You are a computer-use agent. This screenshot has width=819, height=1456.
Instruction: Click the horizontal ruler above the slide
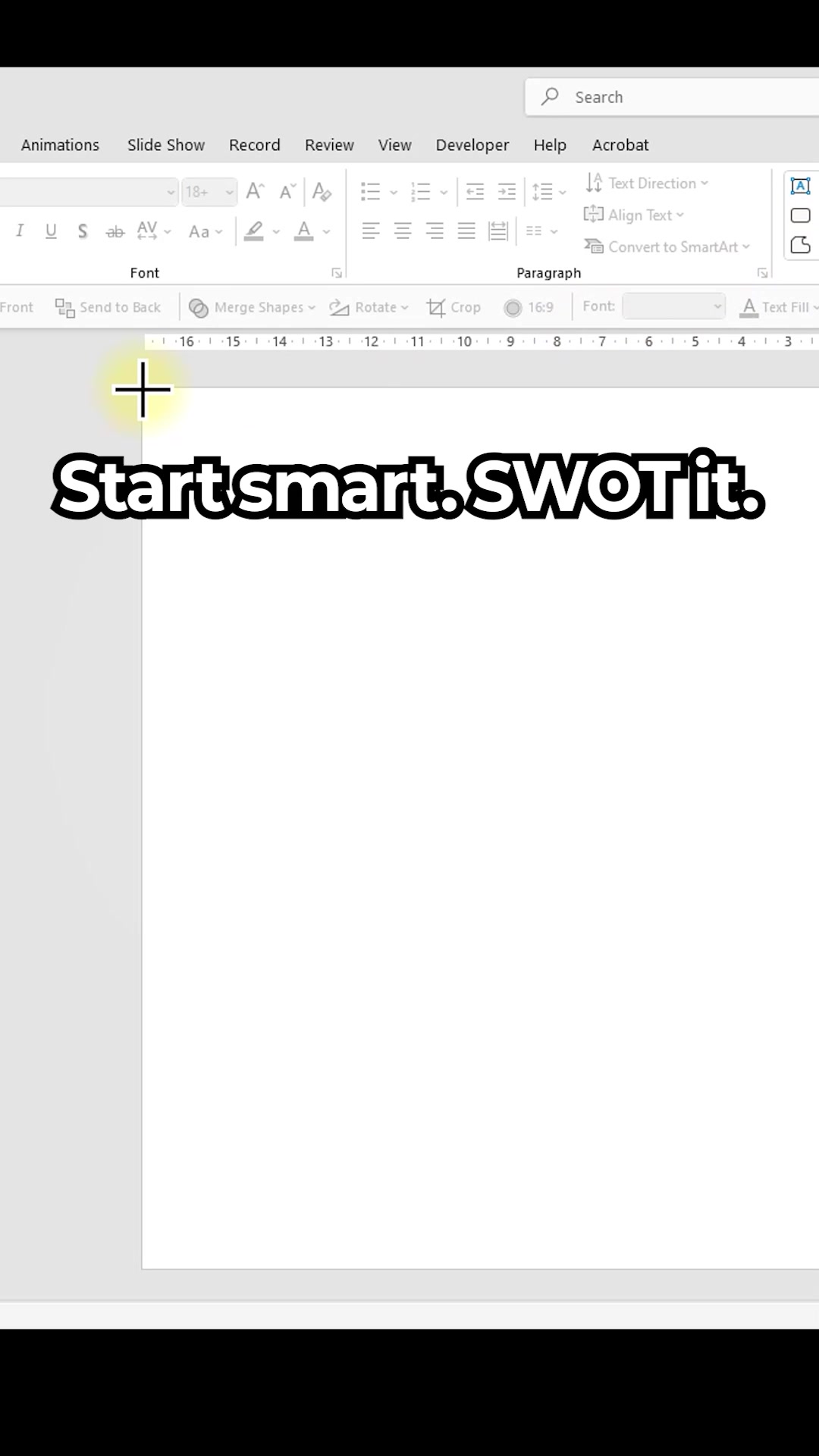pyautogui.click(x=482, y=342)
